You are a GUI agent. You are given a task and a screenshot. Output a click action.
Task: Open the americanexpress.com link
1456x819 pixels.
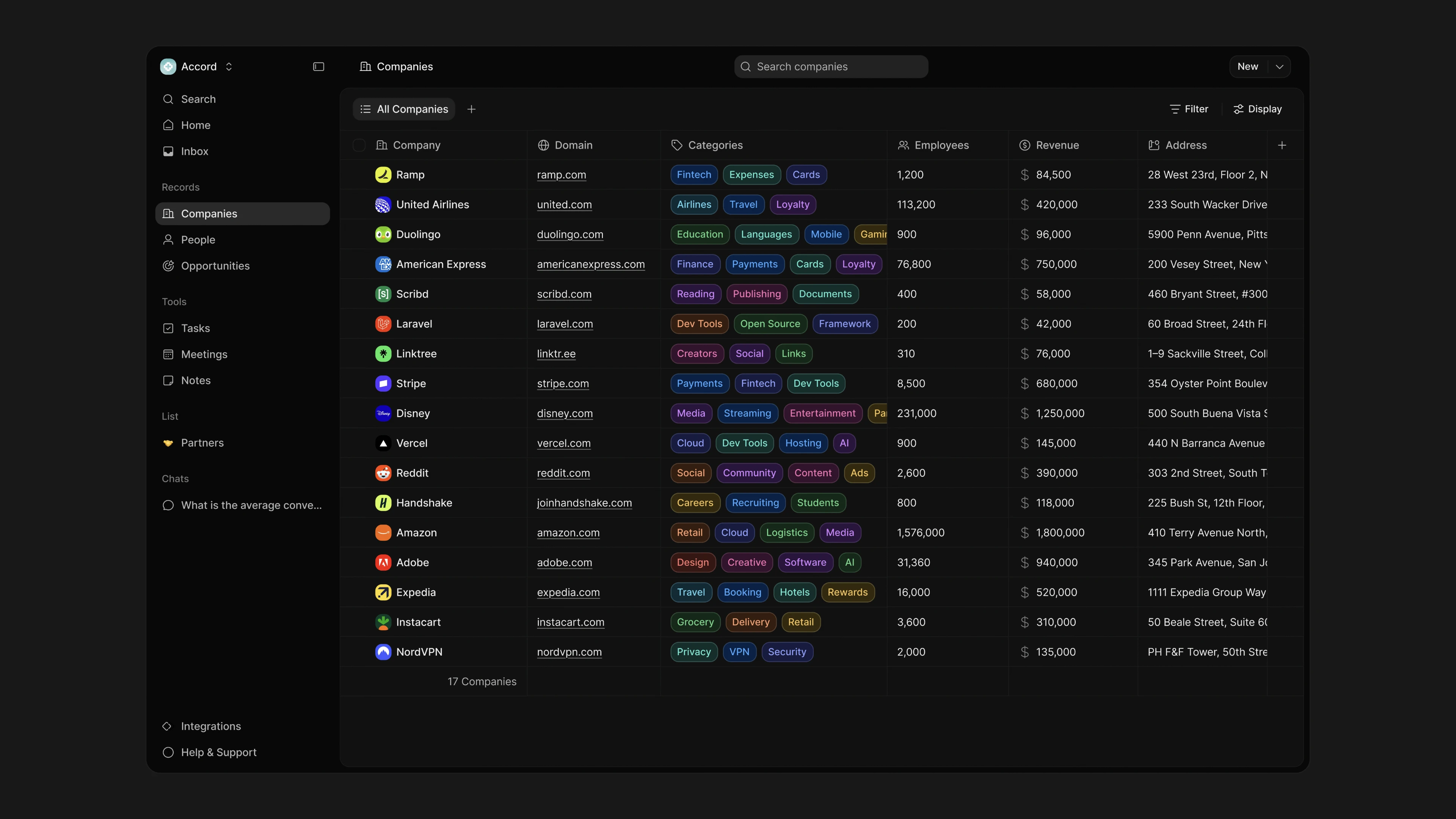[x=591, y=264]
